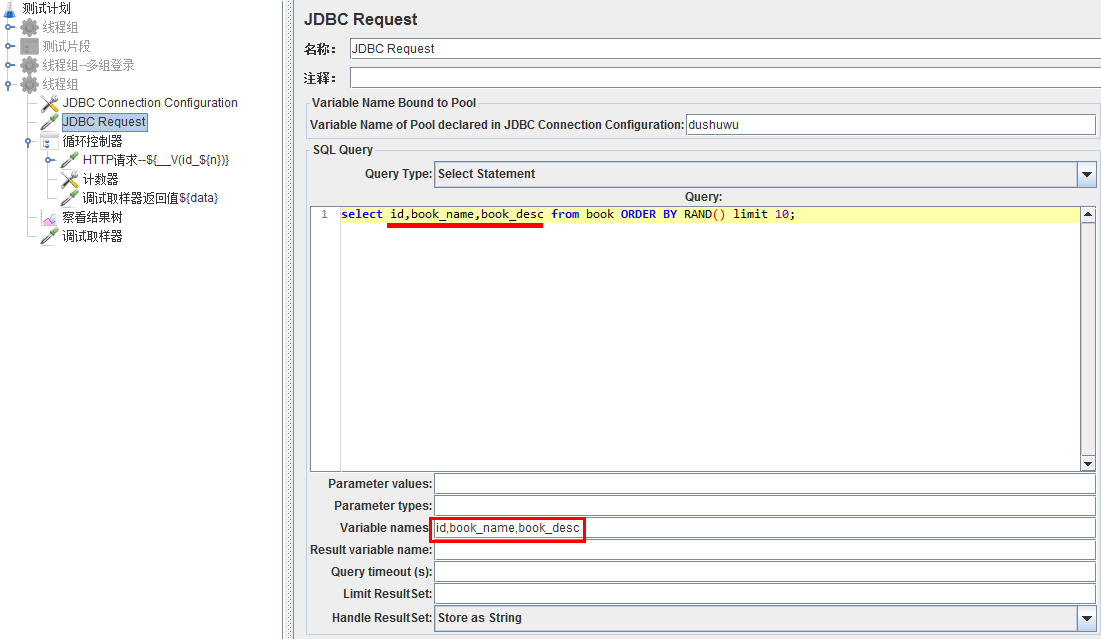Click the Result variable name field

tap(765, 550)
